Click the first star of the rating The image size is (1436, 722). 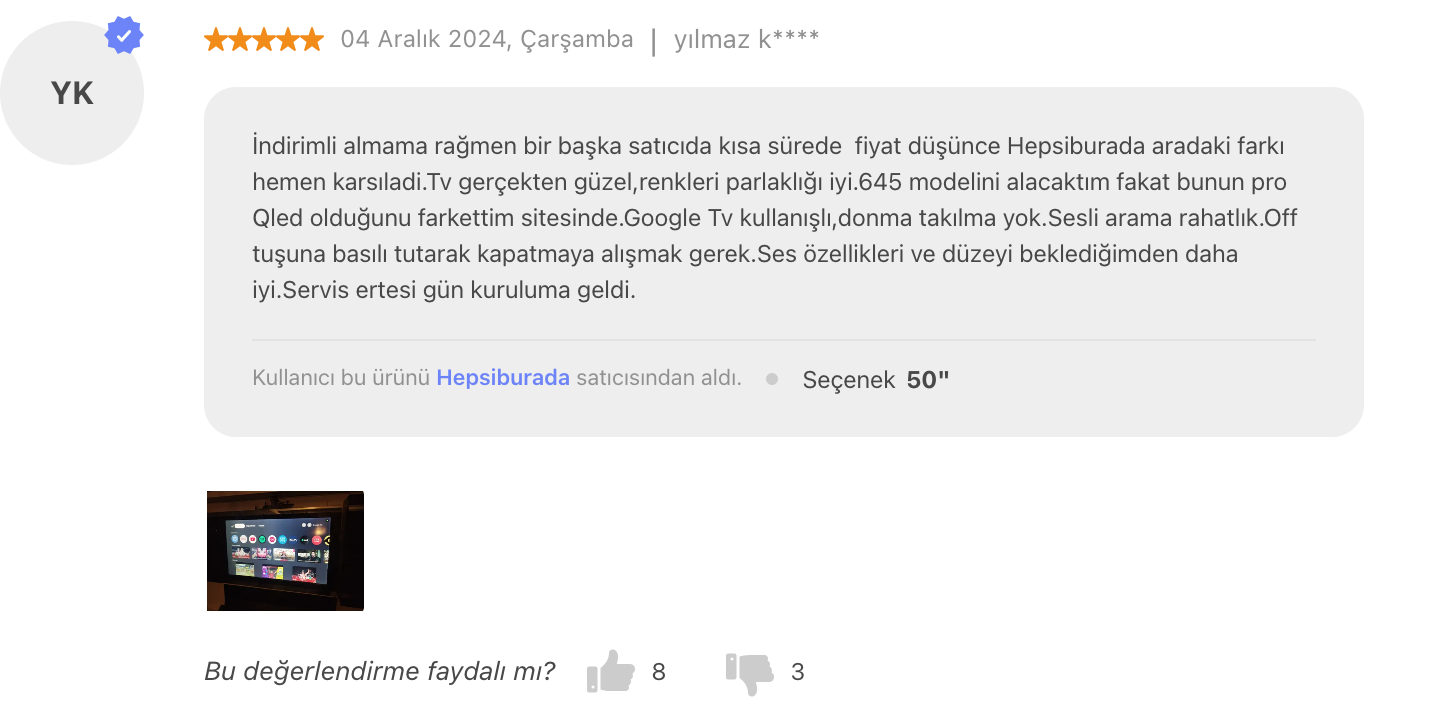point(216,39)
